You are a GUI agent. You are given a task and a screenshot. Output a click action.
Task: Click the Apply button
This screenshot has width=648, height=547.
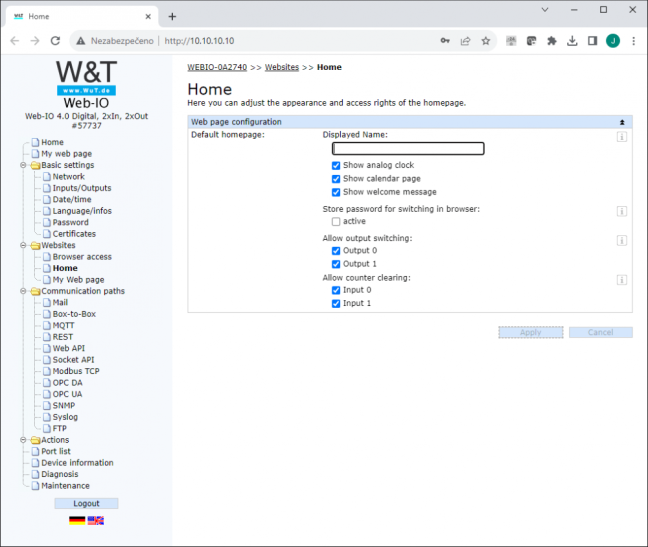pos(531,333)
